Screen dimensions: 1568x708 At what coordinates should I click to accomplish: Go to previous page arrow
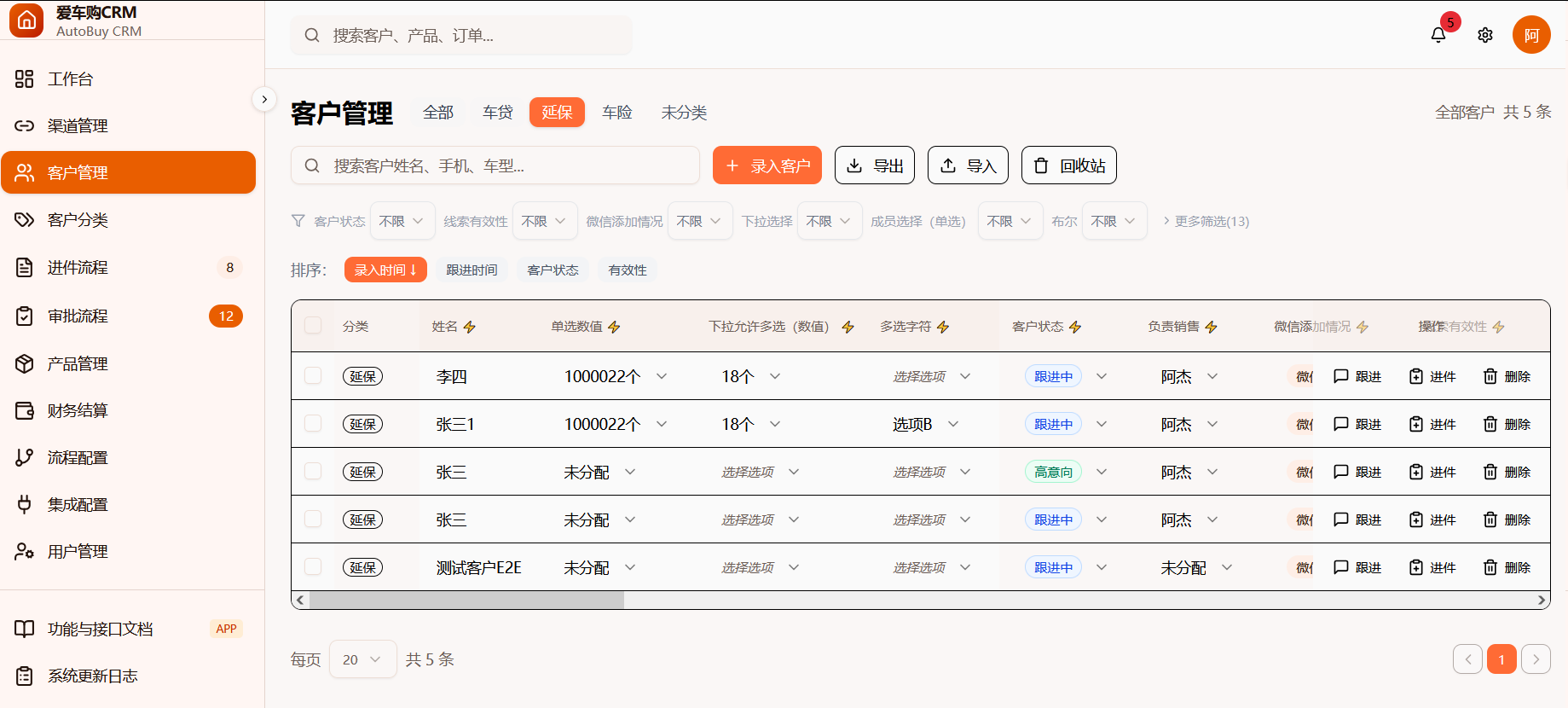point(1467,659)
